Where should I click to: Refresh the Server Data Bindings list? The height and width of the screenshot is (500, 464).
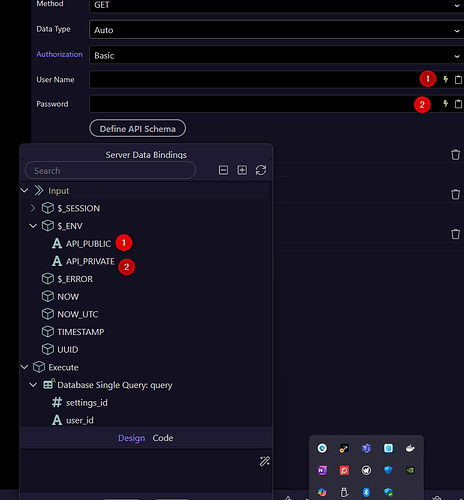pyautogui.click(x=261, y=170)
